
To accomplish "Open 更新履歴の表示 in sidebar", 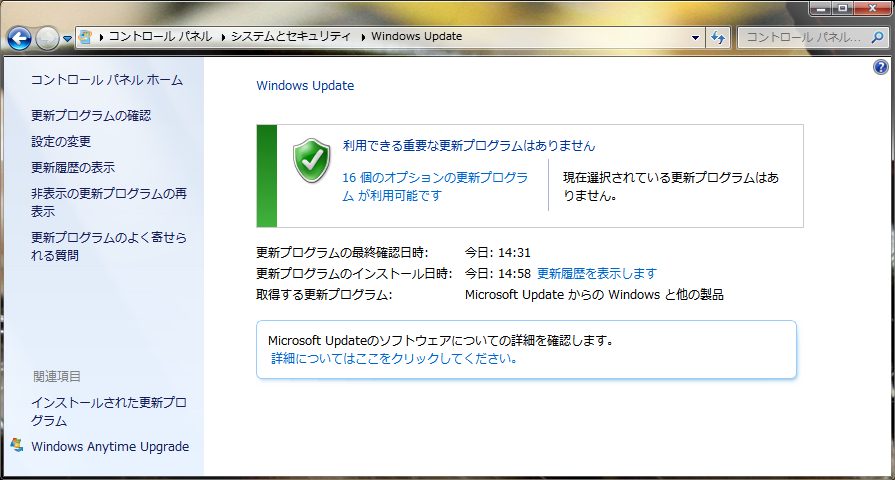I will click(73, 167).
